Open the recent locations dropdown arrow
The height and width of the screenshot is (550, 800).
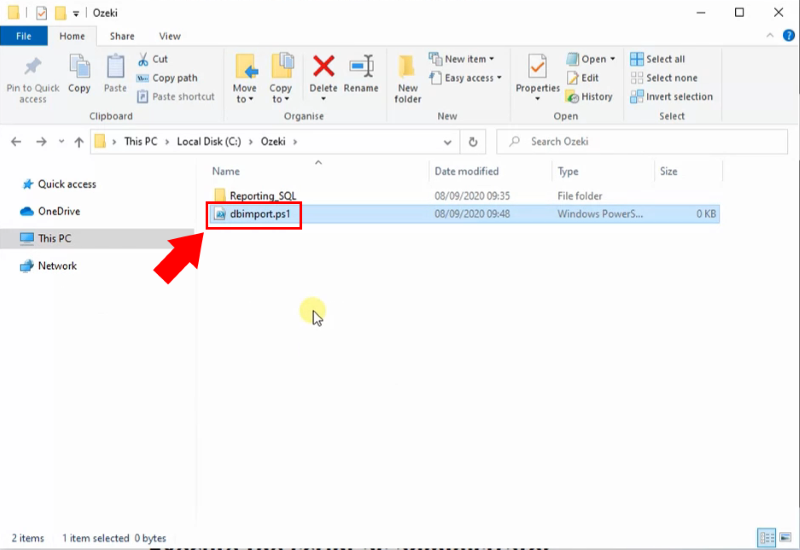coord(61,141)
